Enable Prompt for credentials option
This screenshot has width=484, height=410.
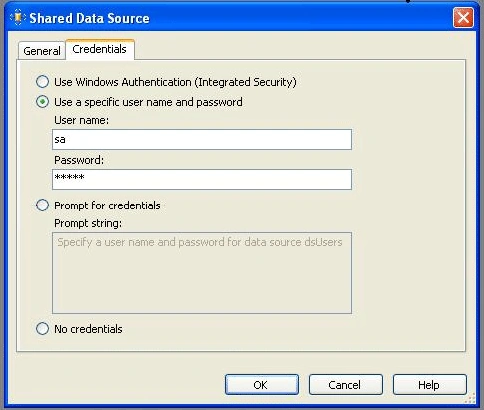[x=42, y=205]
